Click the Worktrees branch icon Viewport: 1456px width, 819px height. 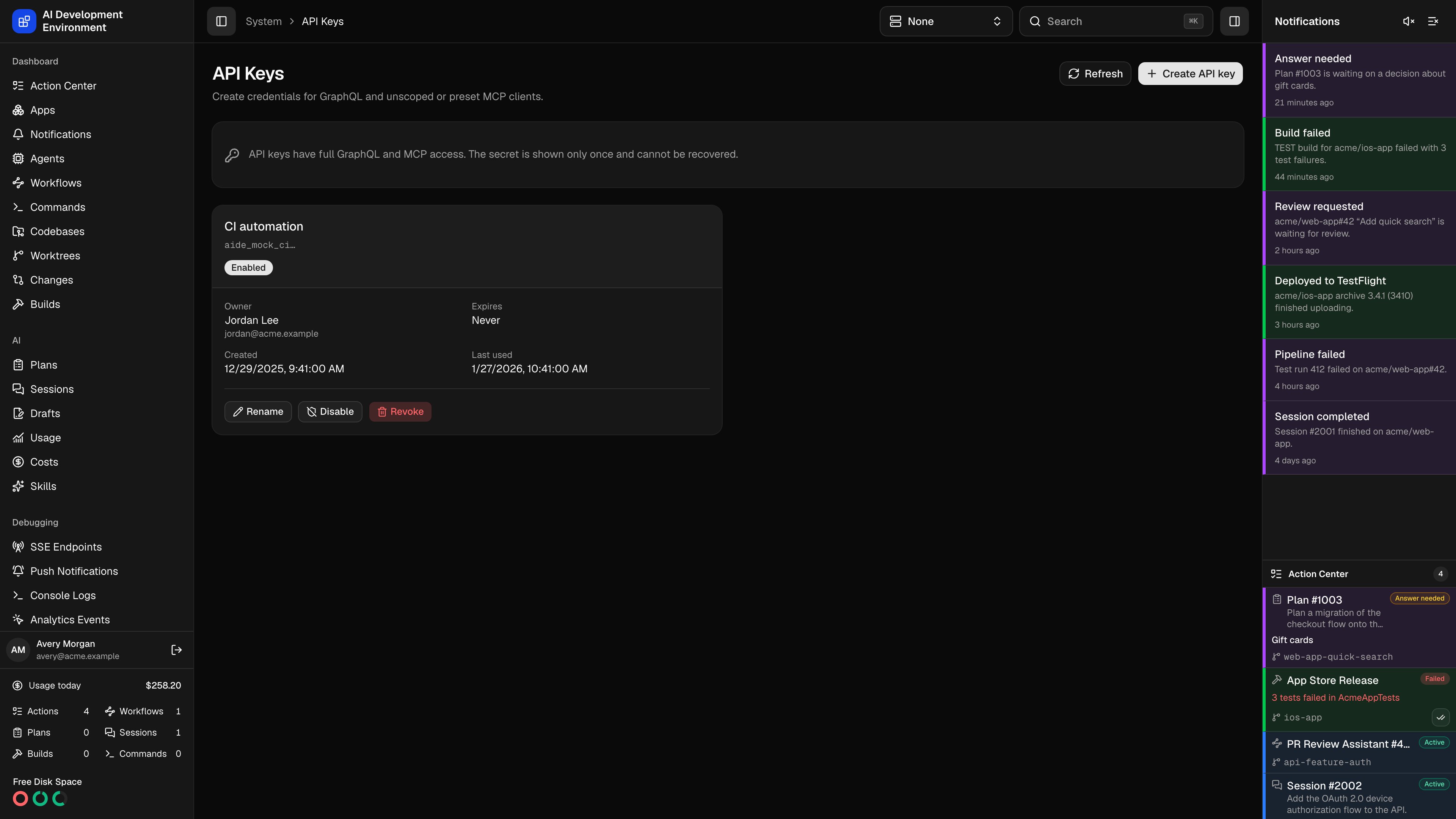(18, 256)
